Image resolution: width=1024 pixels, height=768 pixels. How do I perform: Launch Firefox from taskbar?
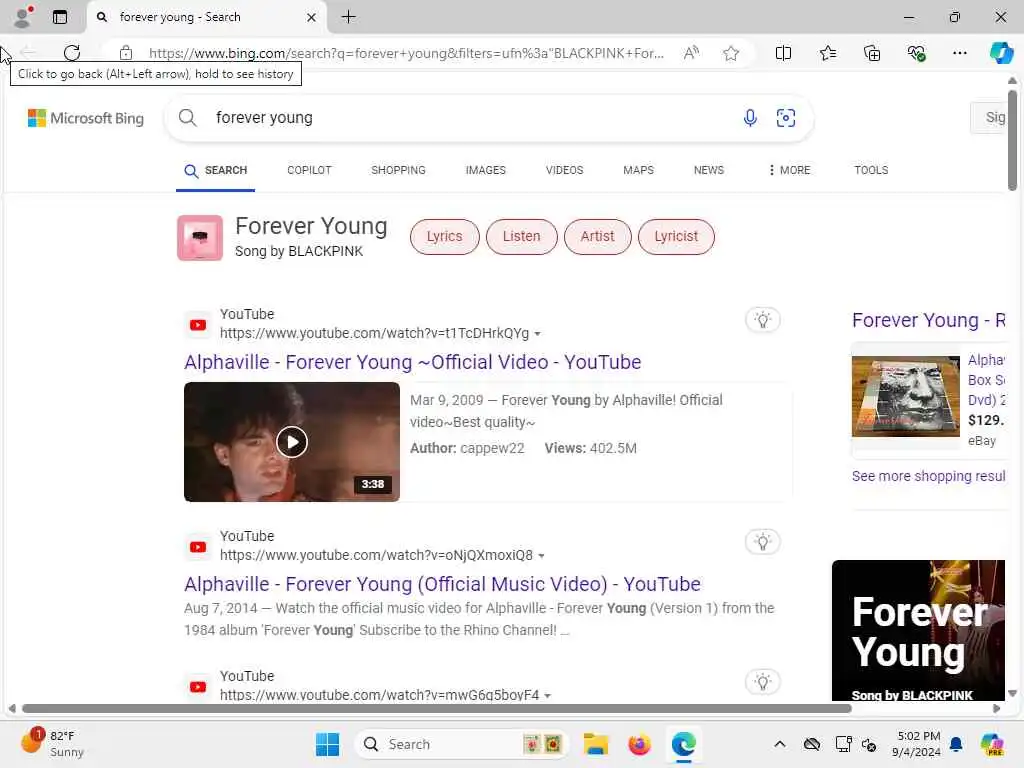[x=639, y=744]
